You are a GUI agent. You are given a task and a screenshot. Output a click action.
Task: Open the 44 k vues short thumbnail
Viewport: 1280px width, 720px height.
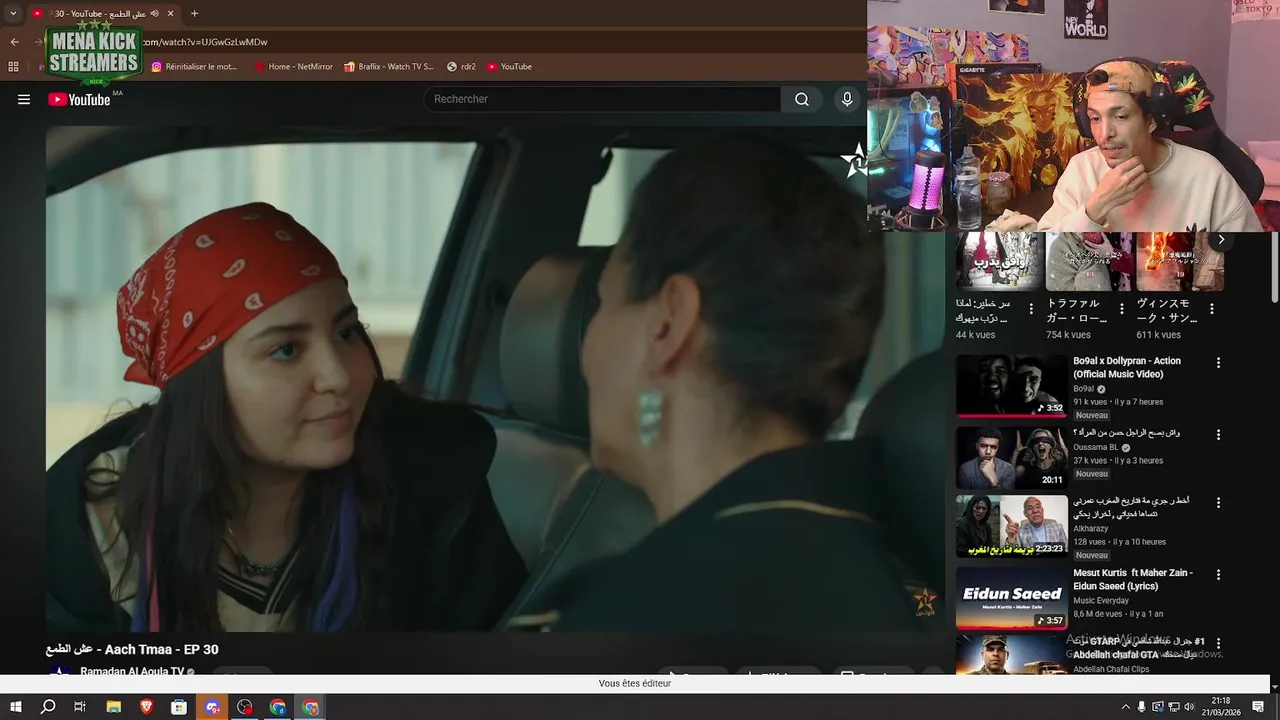coord(999,261)
